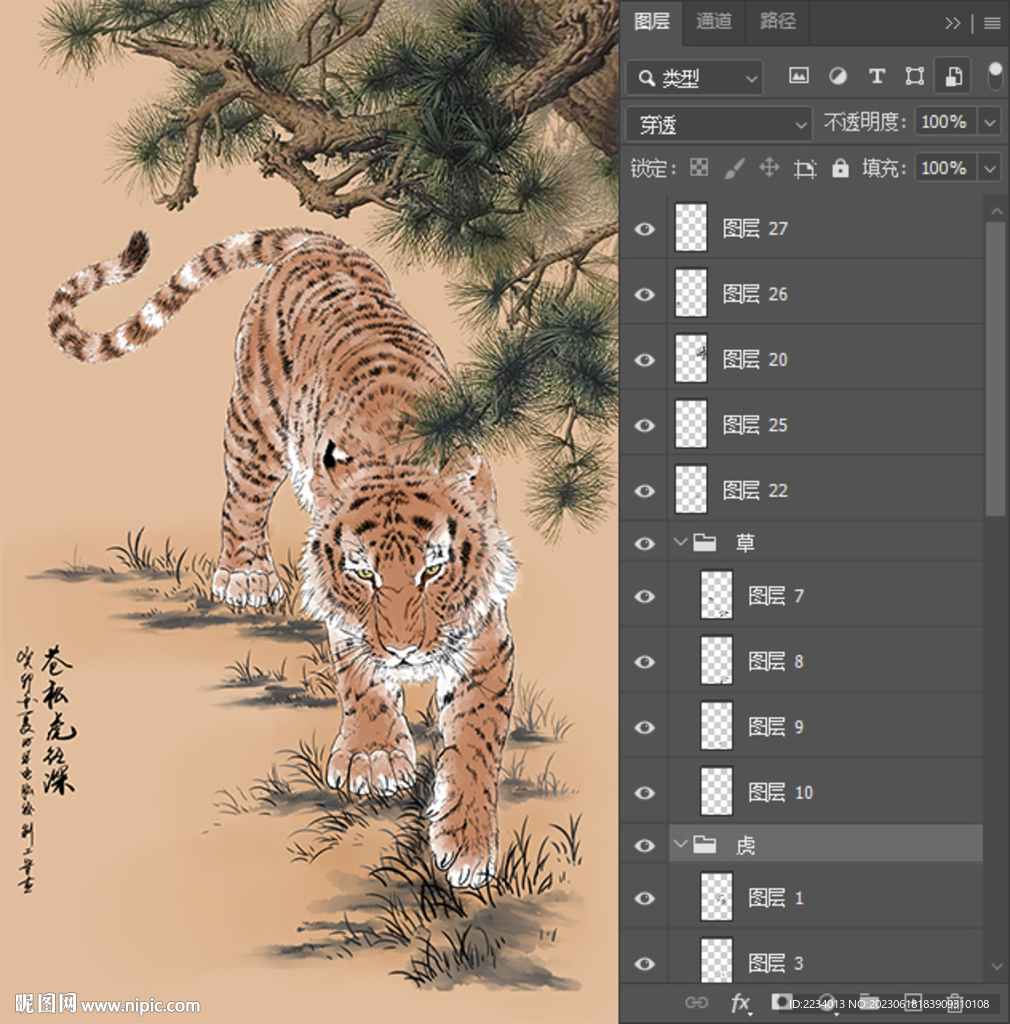Select the 图层 7 layer name
Image resolution: width=1010 pixels, height=1024 pixels.
pos(776,596)
